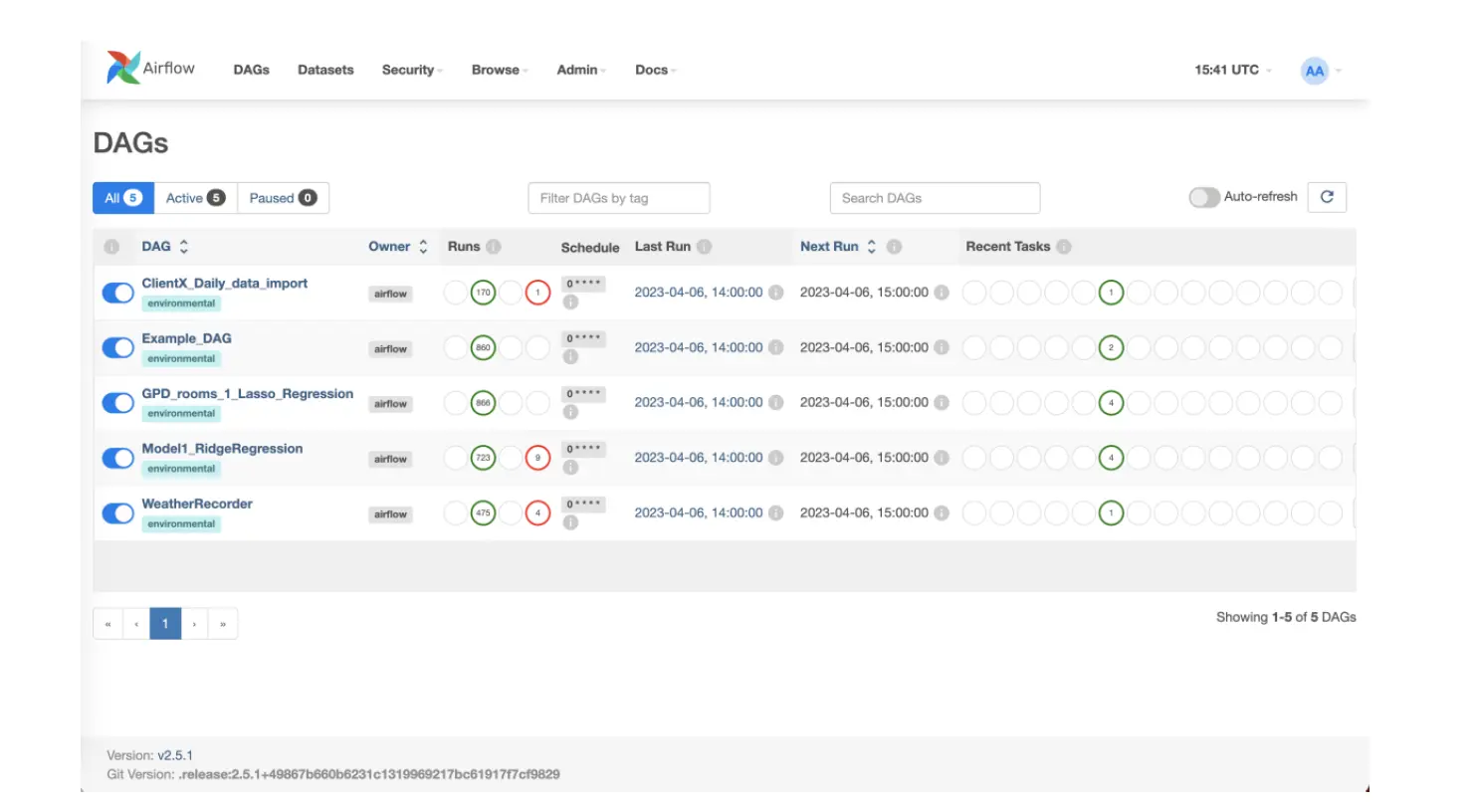
Task: Open the WeatherRecorder DAG link
Action: tap(197, 504)
